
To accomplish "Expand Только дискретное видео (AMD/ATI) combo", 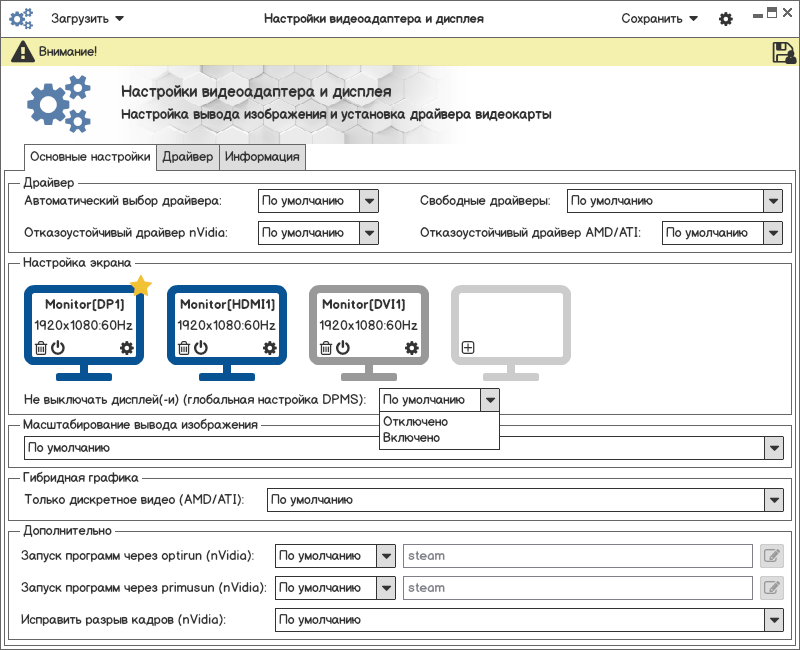I will 525,500.
